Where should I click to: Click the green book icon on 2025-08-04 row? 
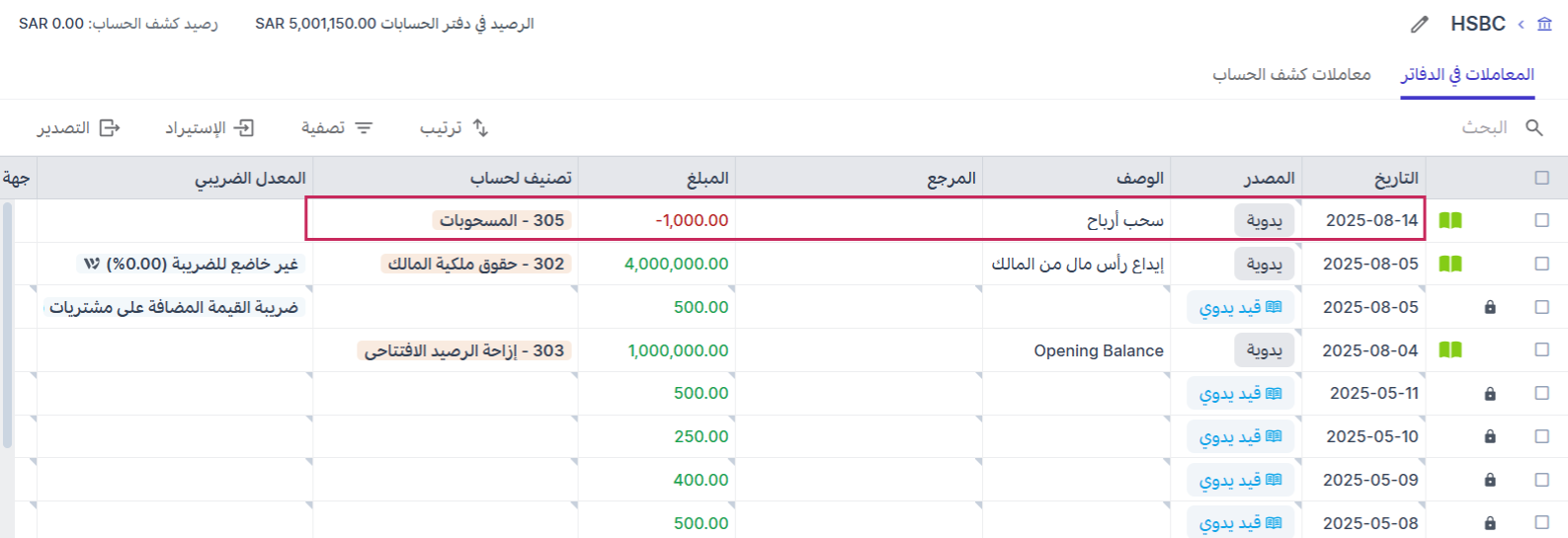(1449, 349)
